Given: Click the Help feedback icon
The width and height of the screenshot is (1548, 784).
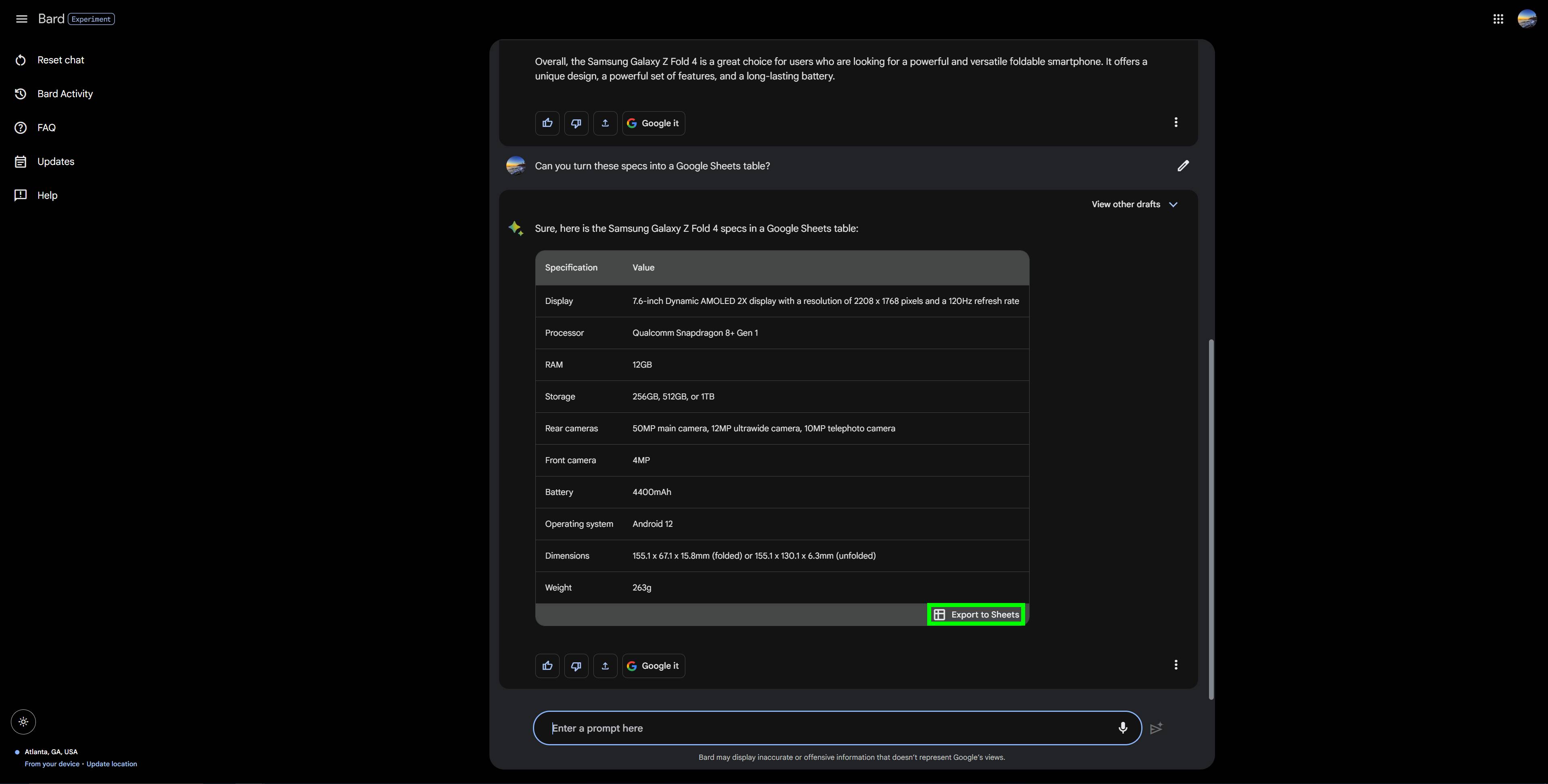Looking at the screenshot, I should (x=21, y=195).
